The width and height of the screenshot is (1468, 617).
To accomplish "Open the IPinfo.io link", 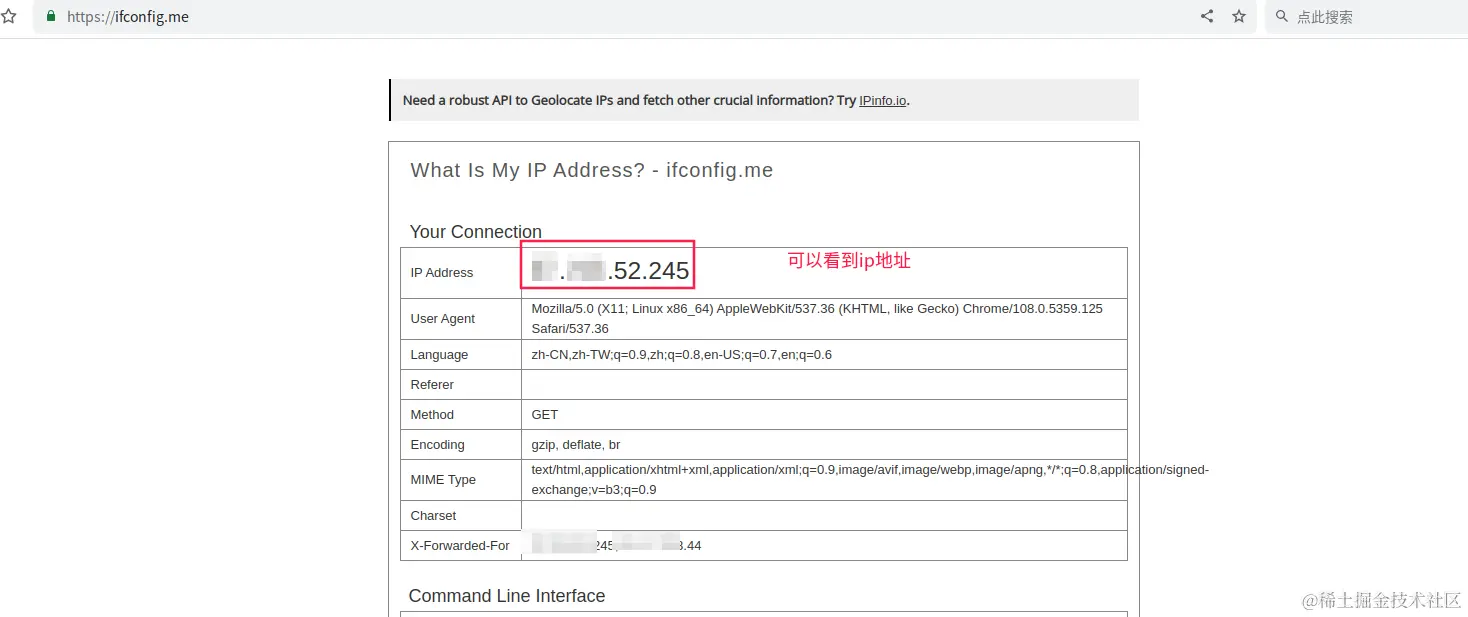I will coord(882,100).
